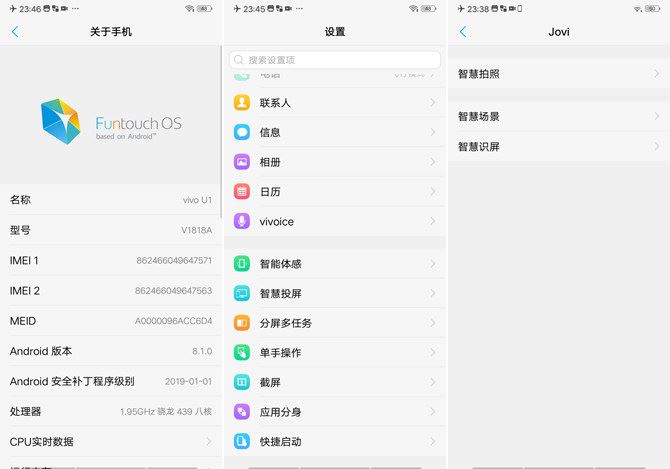Screen dimensions: 670x469
Task: Open chevron beside 智慧识屏
Action: pos(657,147)
